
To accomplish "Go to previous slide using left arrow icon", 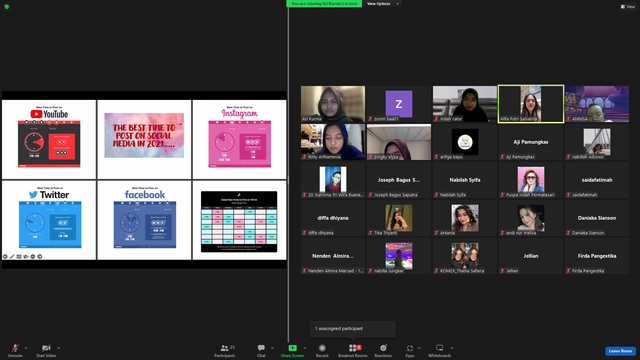I will [x=5, y=256].
